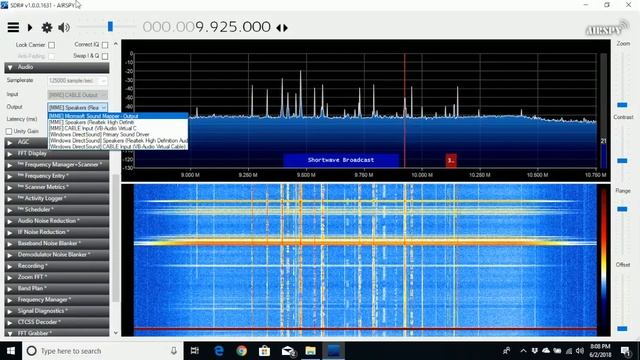Expand Demodulator Noise Blanker panel
This screenshot has height=360, width=640.
(57, 255)
